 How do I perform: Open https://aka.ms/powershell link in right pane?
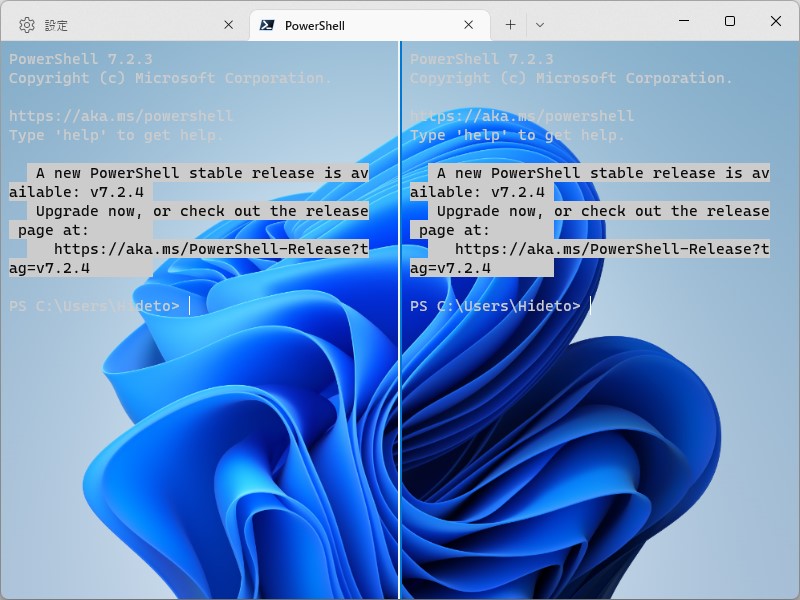click(522, 116)
